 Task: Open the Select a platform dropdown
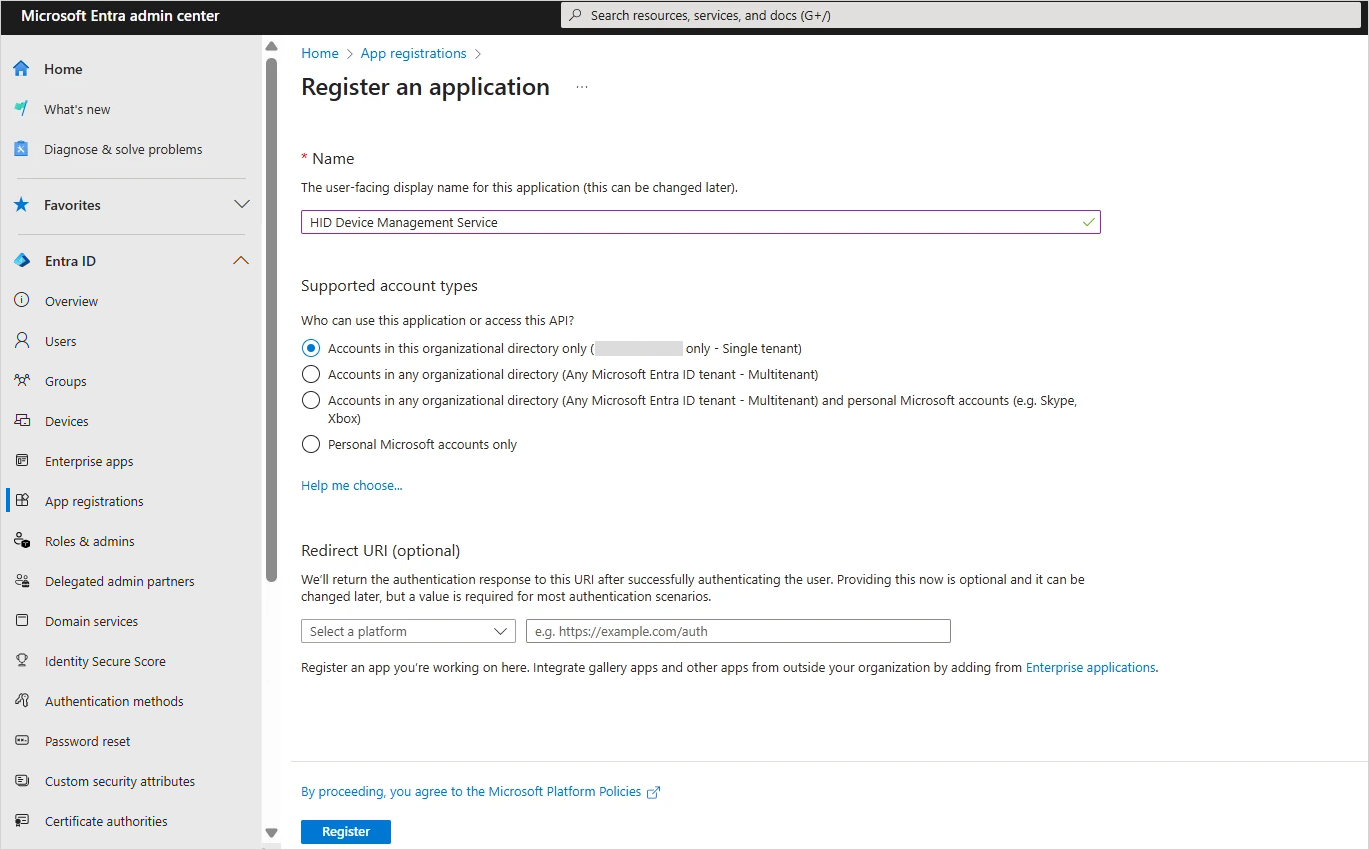[x=408, y=632]
